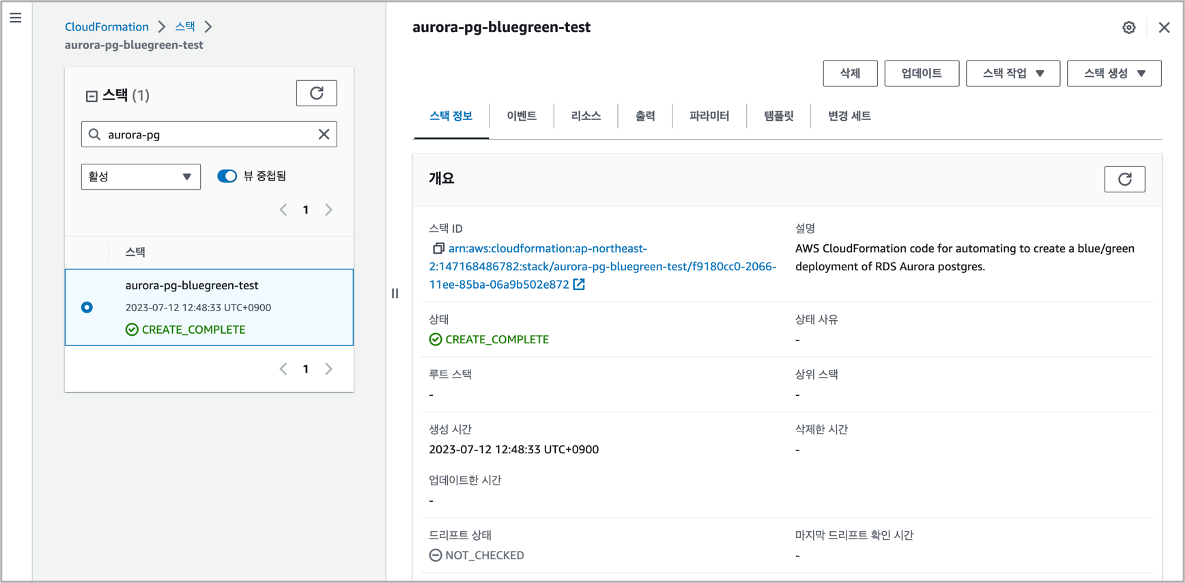Click the 설명 description text
The width and height of the screenshot is (1185, 583).
(965, 257)
